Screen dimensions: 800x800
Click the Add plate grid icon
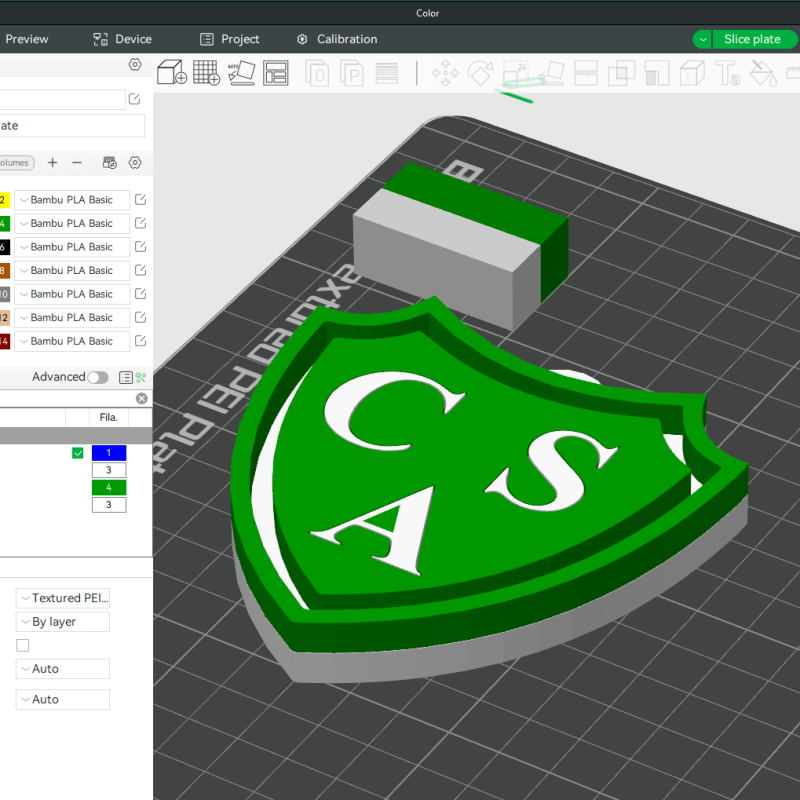pyautogui.click(x=206, y=73)
